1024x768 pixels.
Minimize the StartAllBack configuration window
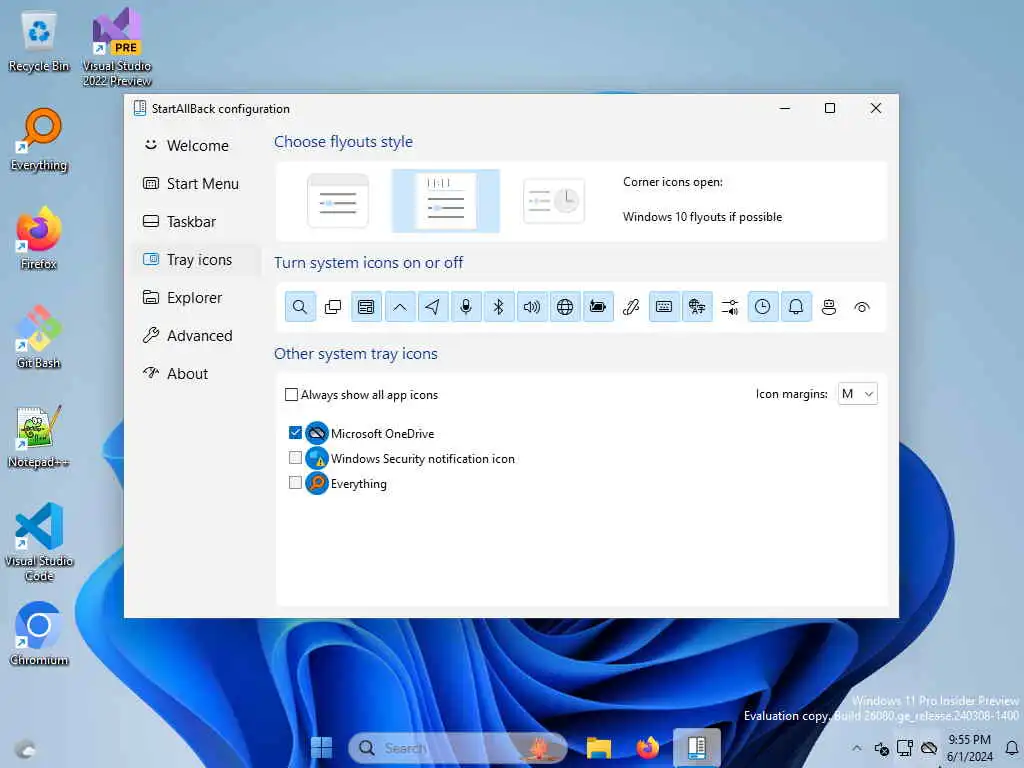tap(785, 108)
